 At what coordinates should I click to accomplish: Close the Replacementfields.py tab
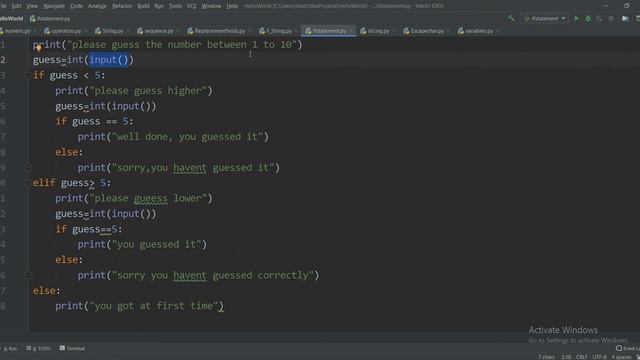(249, 31)
